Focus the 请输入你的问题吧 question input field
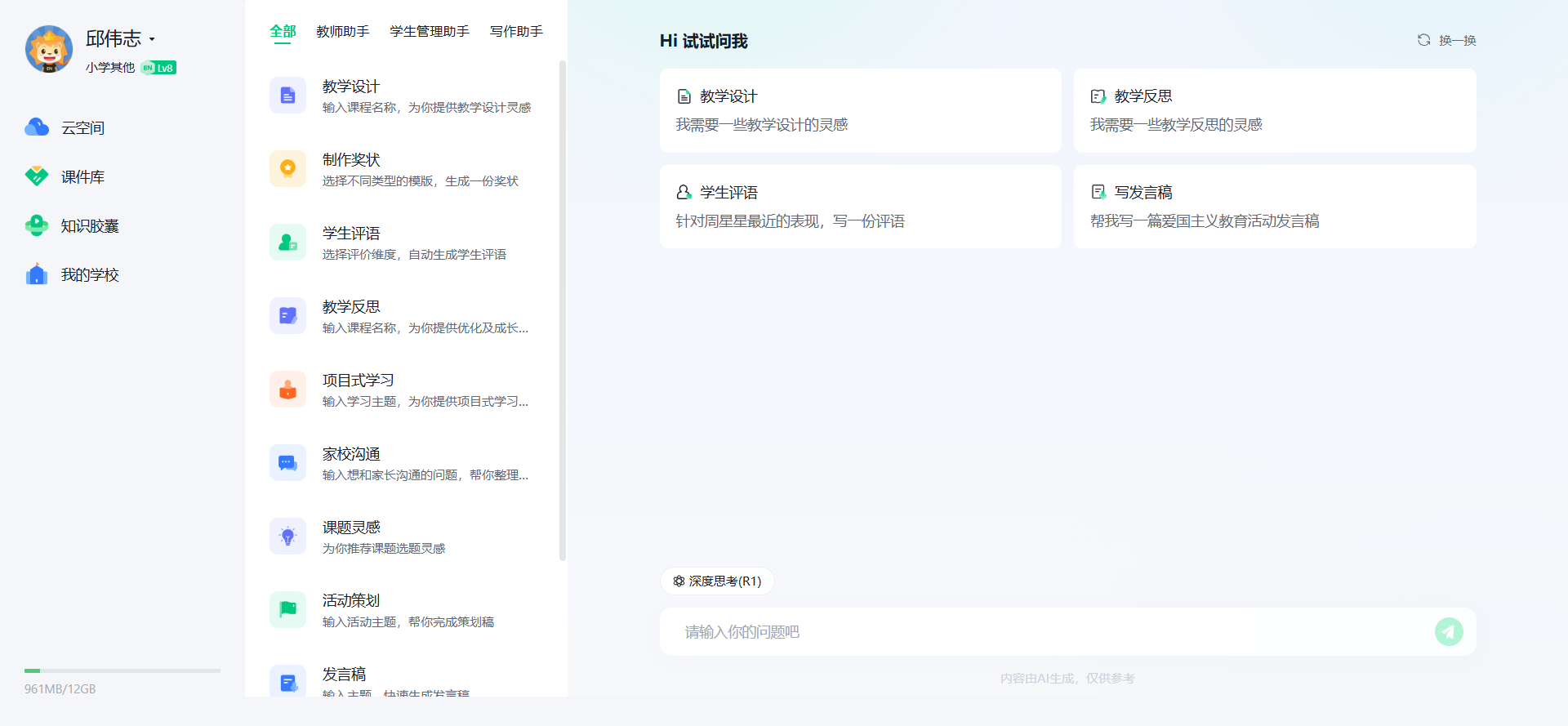This screenshot has width=1568, height=726. coord(1045,632)
